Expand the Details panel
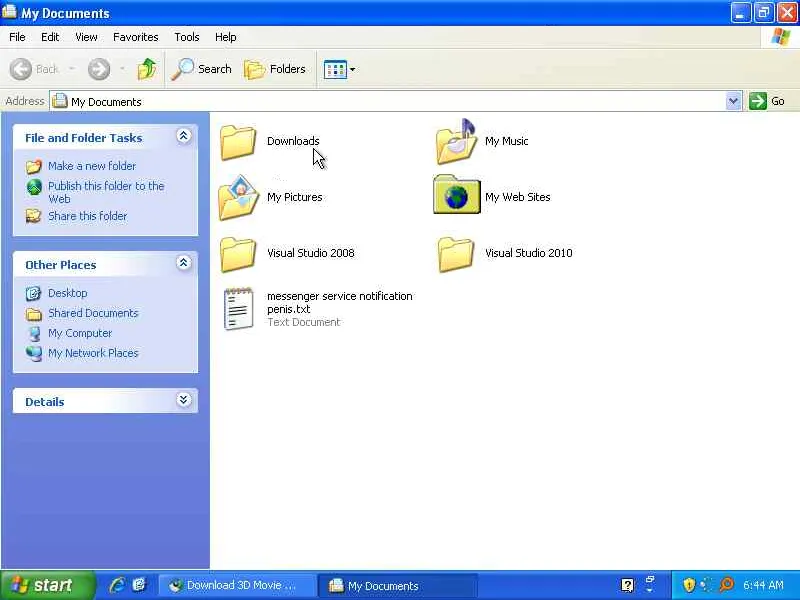Viewport: 800px width, 600px height. [184, 399]
